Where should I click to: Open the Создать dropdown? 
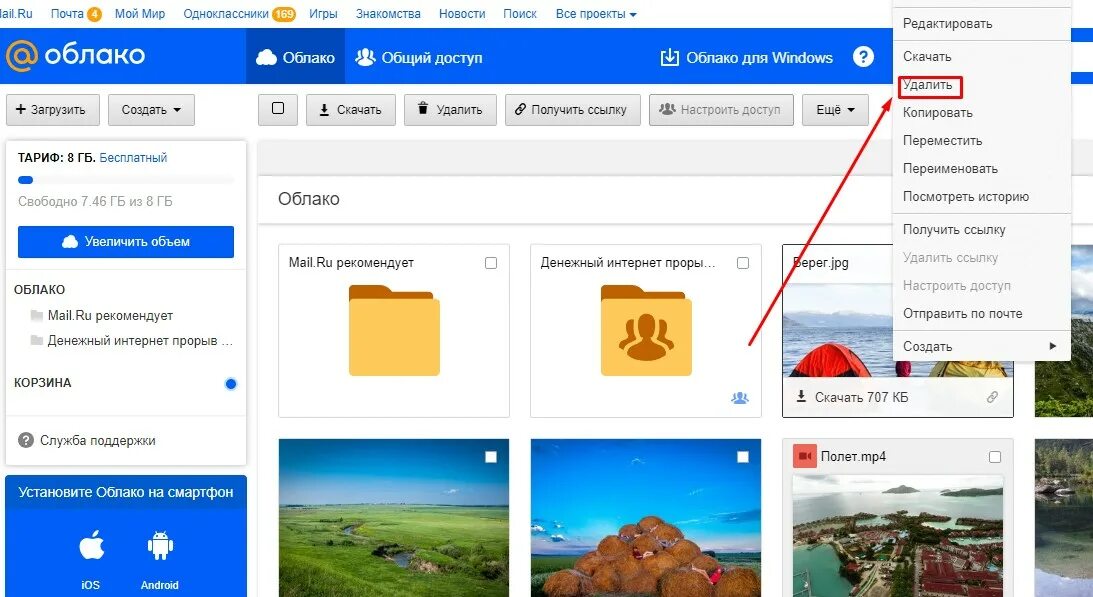pos(151,110)
